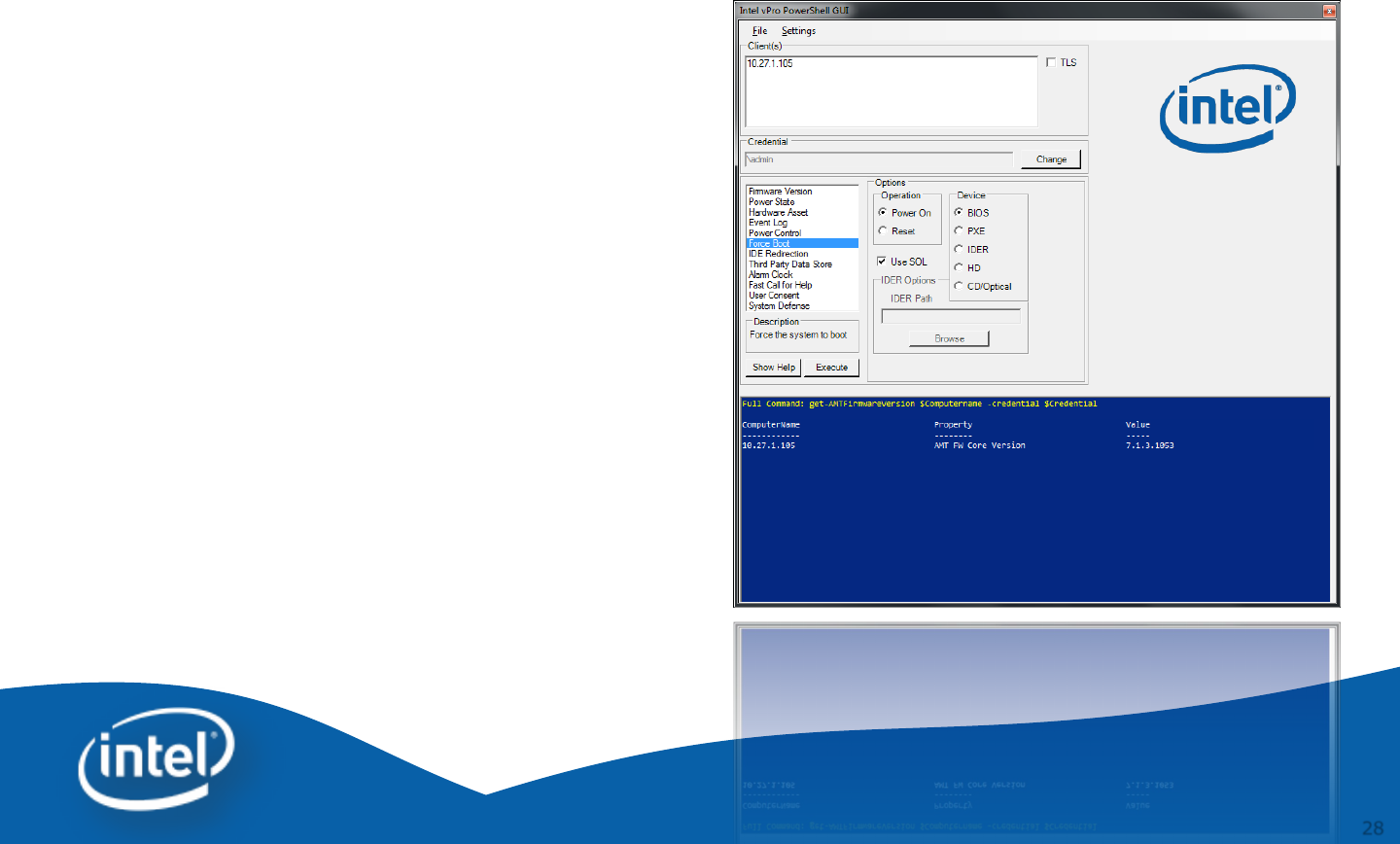
Task: Click into the Client(s) address text box
Action: pos(891,91)
